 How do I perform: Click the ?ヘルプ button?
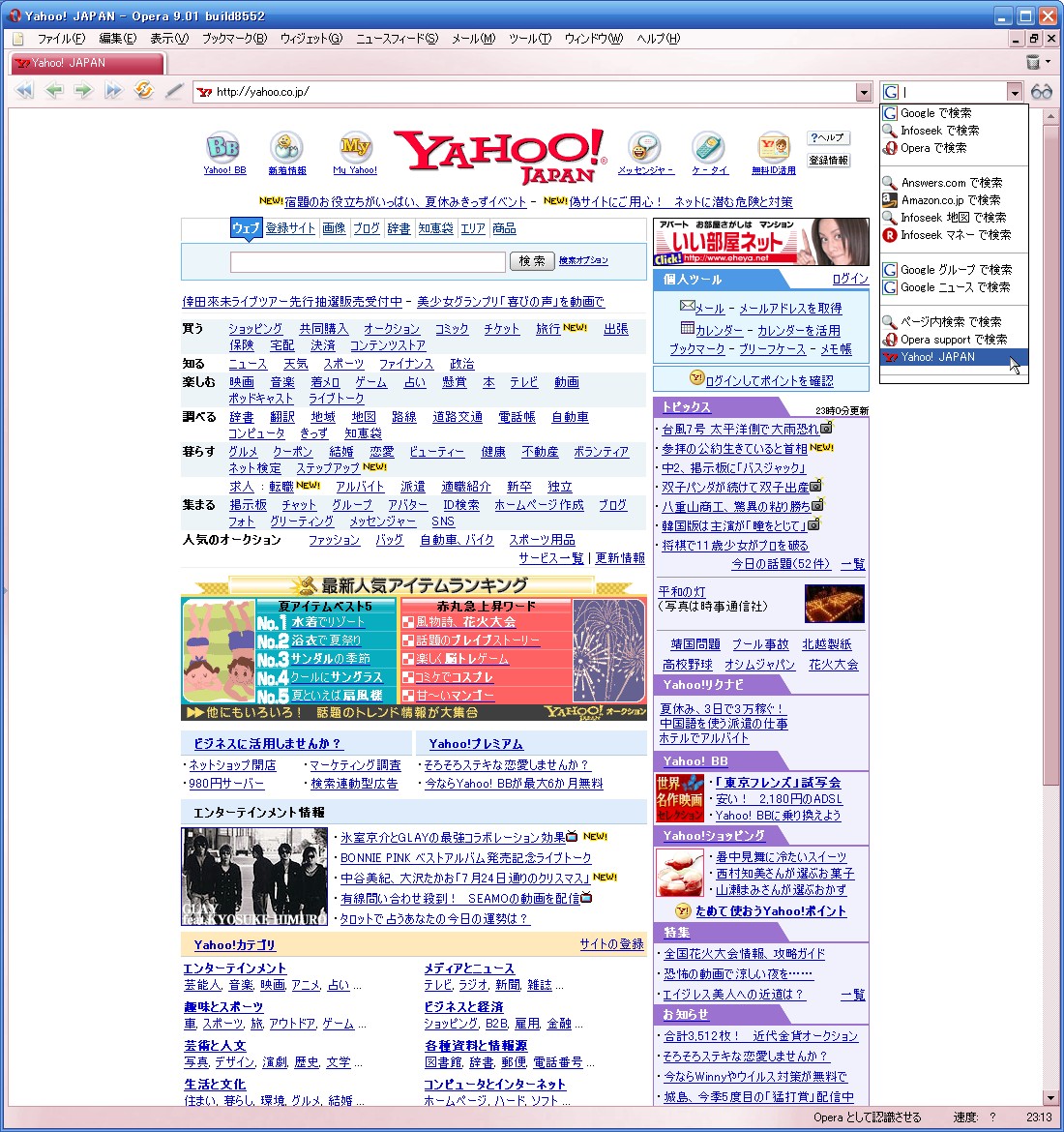pos(827,137)
